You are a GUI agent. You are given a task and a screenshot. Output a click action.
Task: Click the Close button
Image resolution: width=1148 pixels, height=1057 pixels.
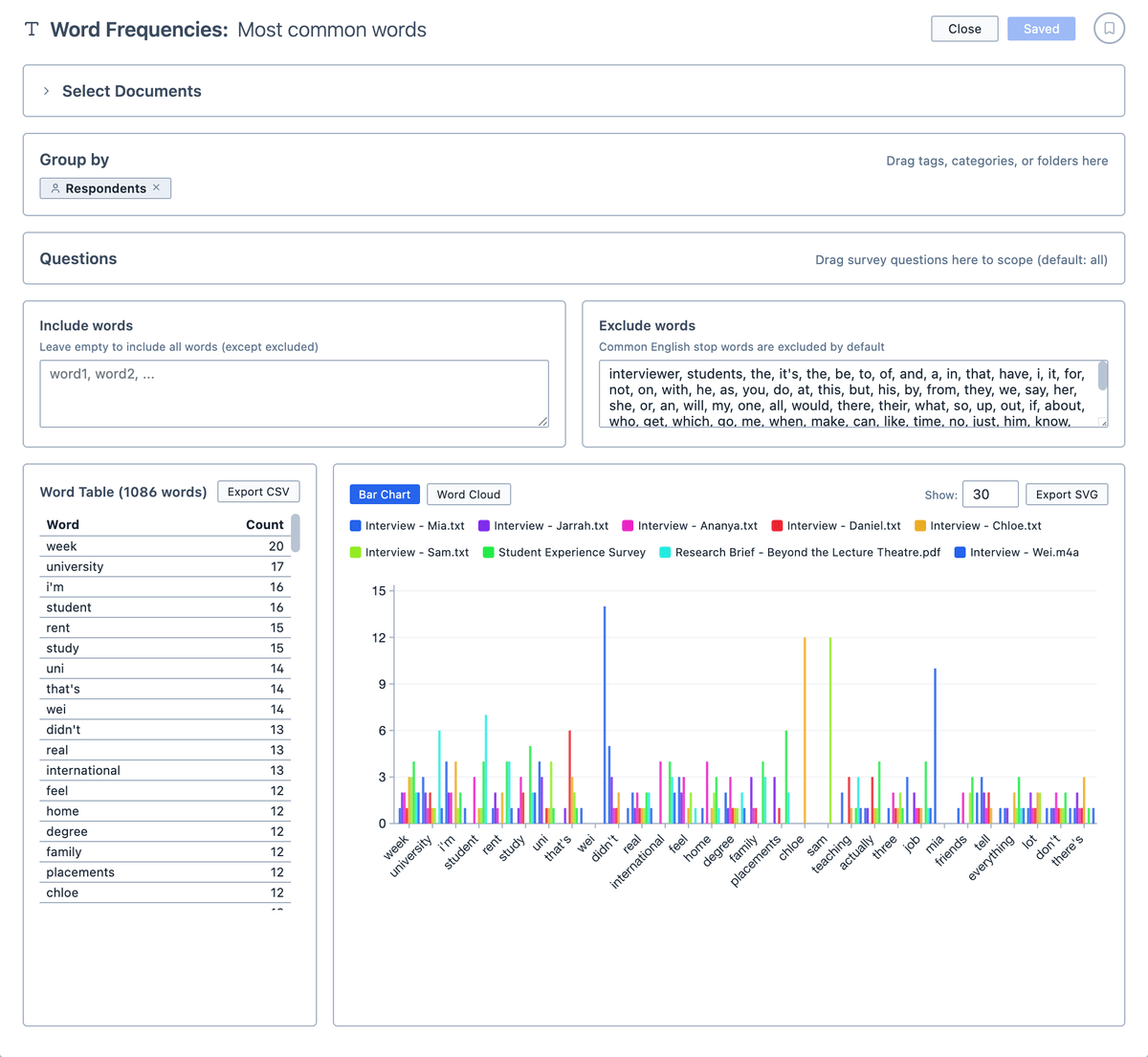point(964,29)
